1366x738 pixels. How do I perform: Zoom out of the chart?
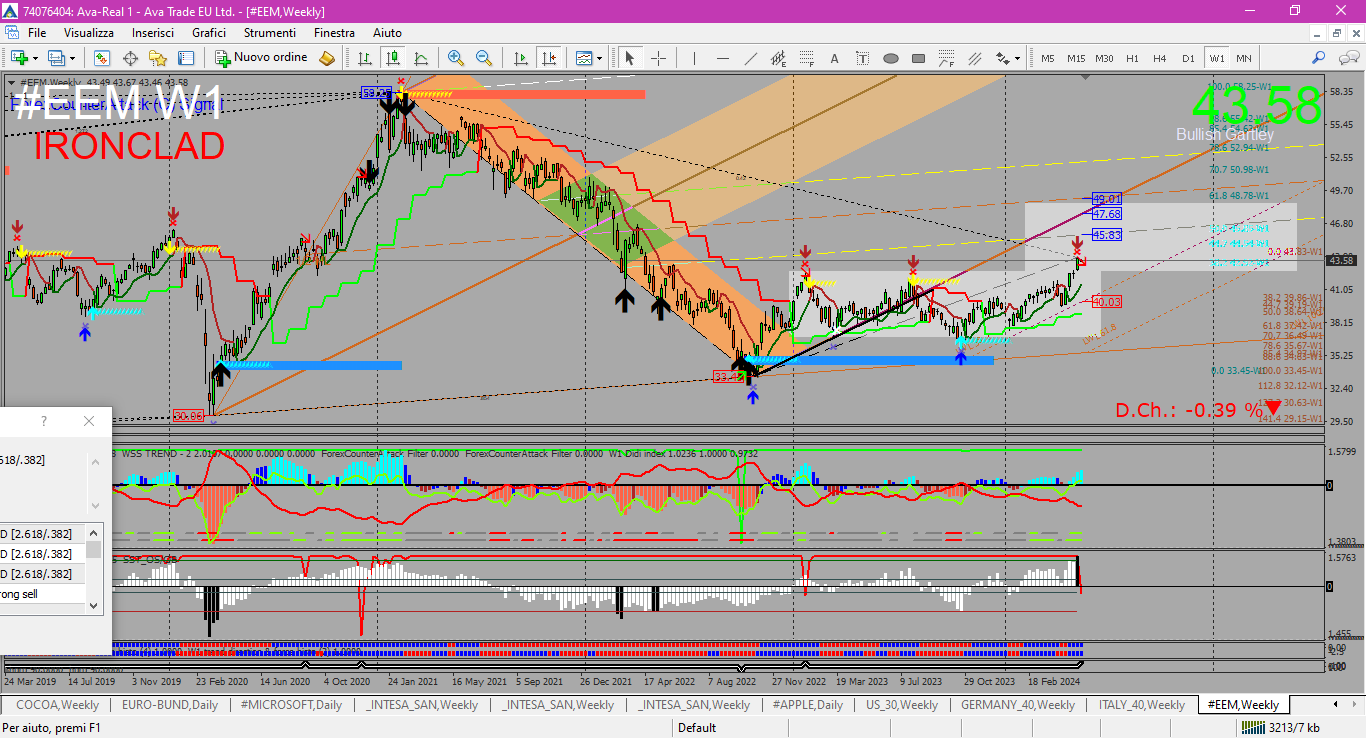tap(484, 58)
